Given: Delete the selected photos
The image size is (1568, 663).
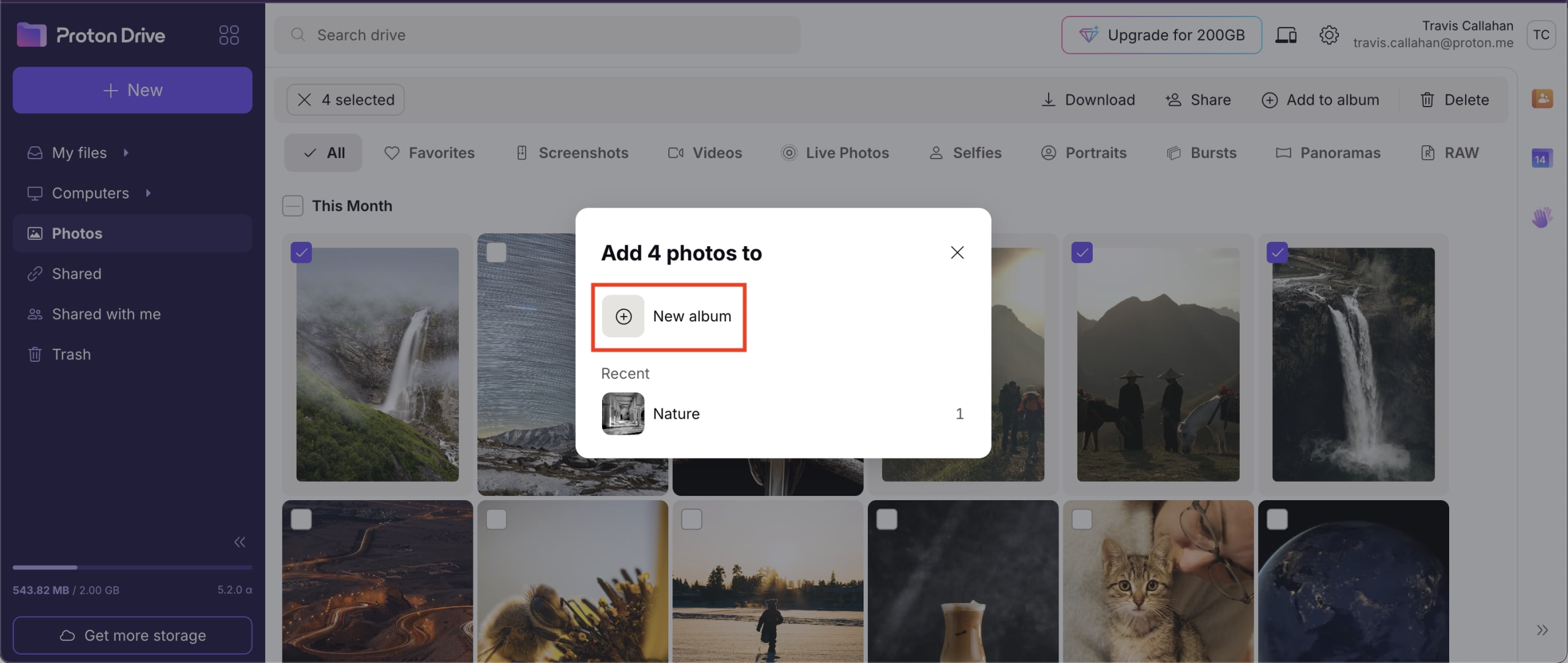Looking at the screenshot, I should (x=1454, y=100).
